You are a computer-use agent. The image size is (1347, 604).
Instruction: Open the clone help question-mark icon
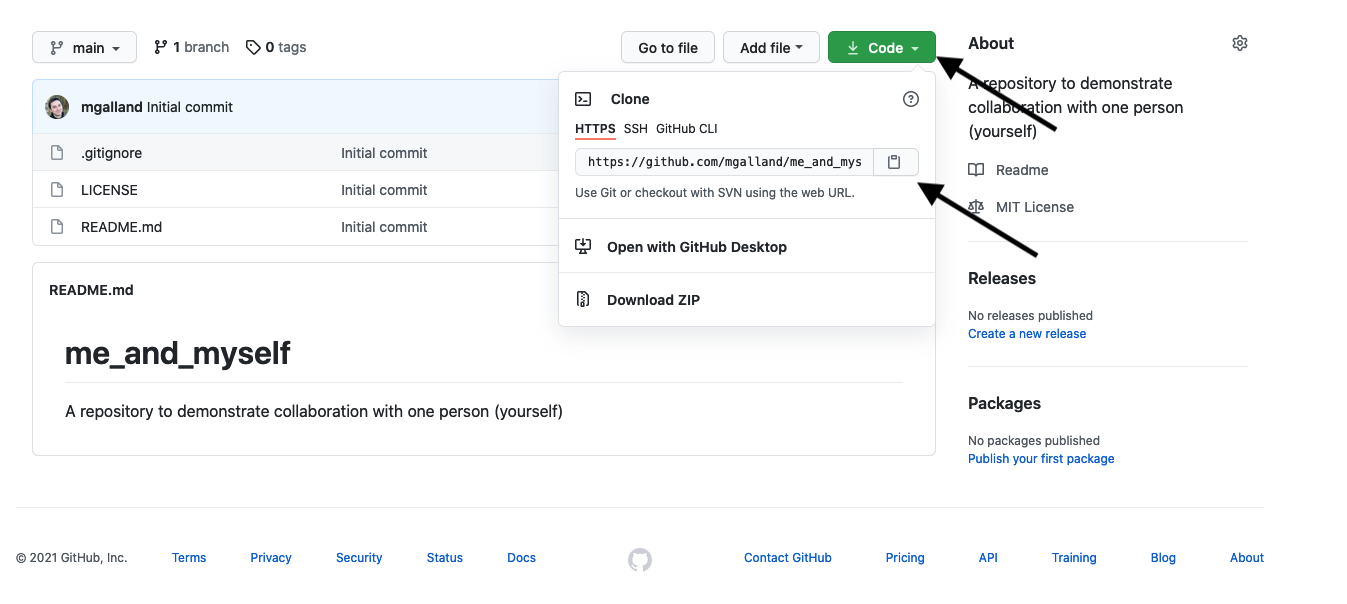click(910, 99)
